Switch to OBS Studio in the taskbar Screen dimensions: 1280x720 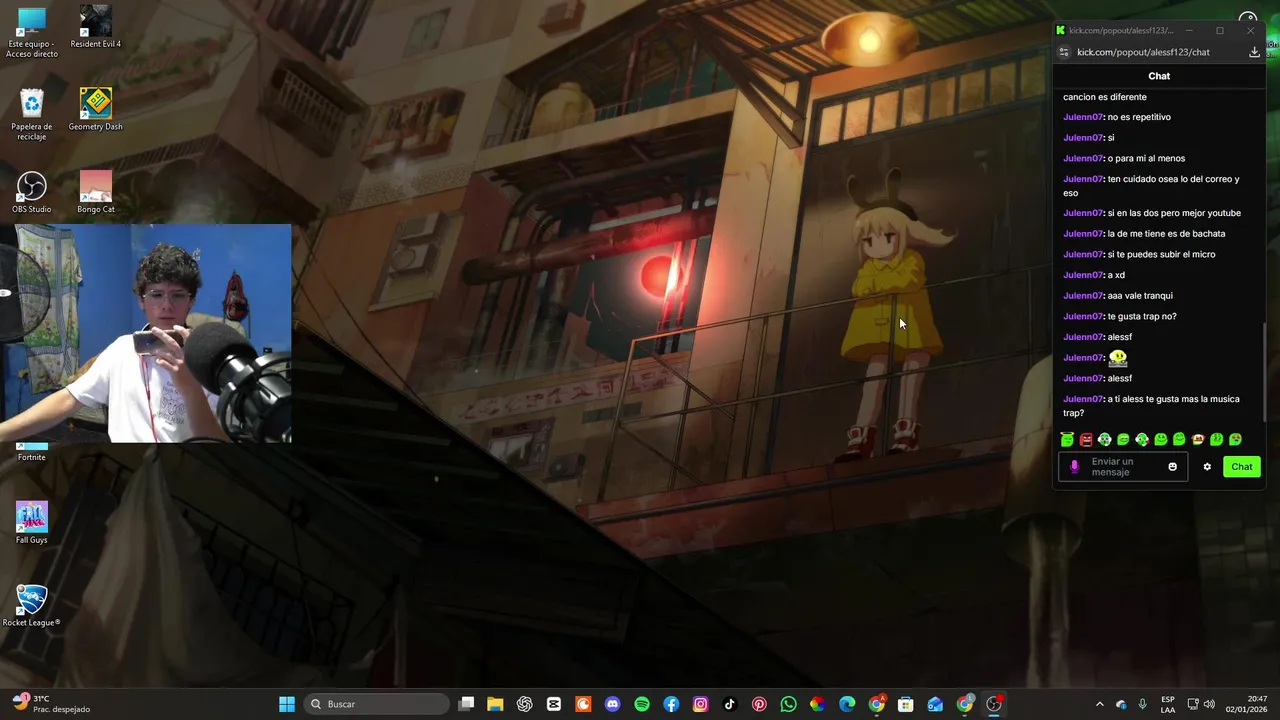coord(994,704)
